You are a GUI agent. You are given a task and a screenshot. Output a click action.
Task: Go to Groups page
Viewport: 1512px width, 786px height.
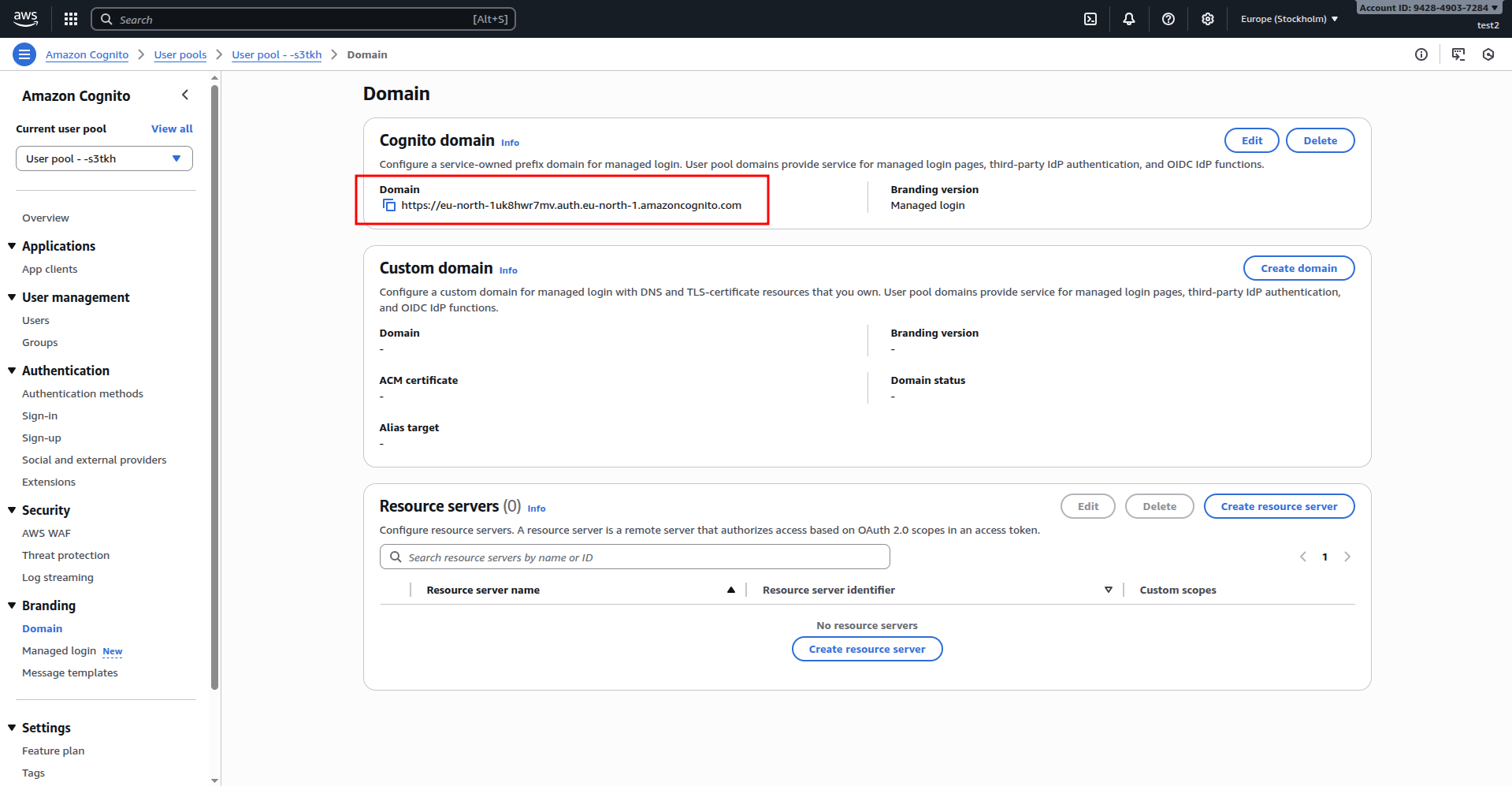(40, 342)
